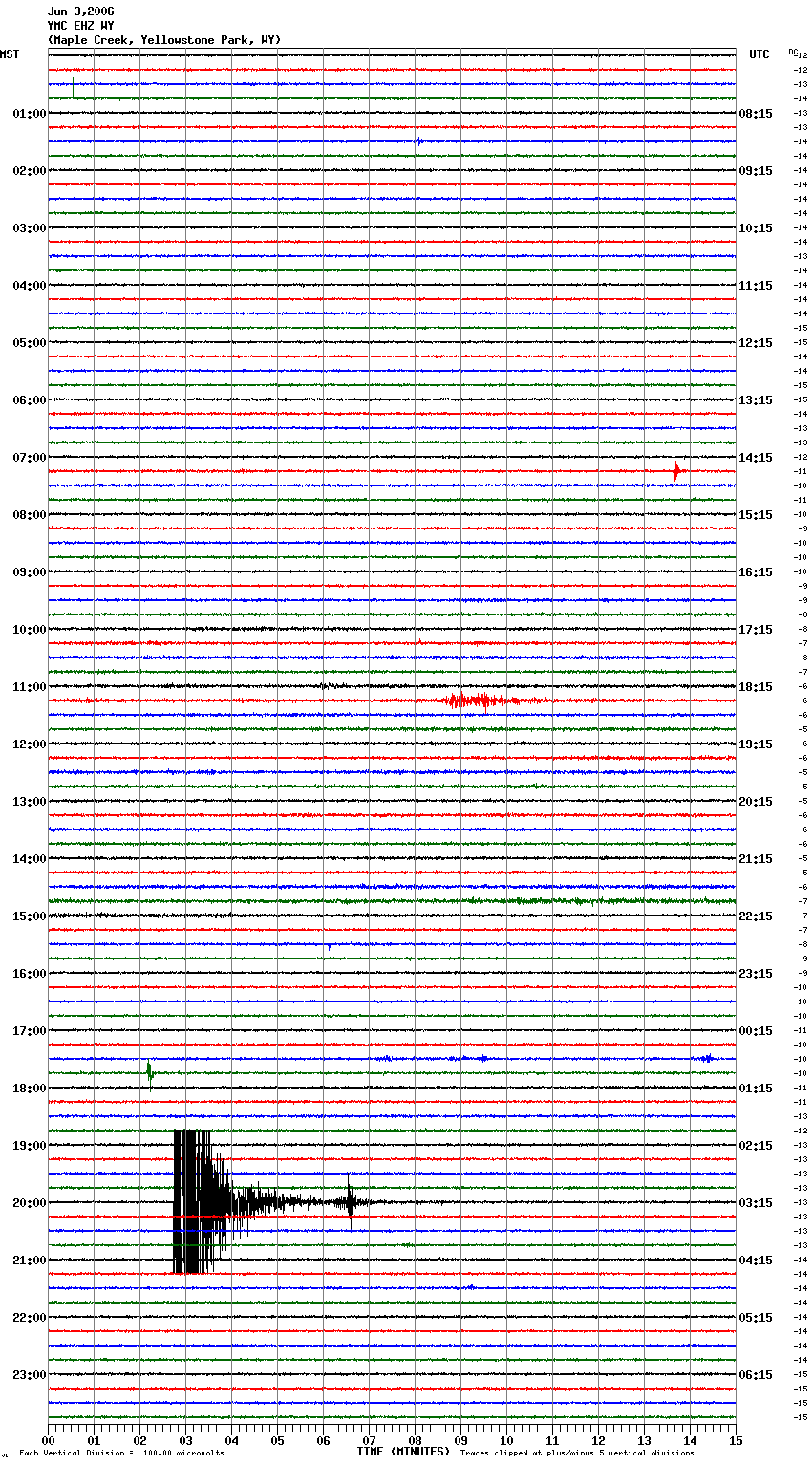Viewport: 812px width, 1466px height.
Task: Click the green spike on the 17:45 trace
Action: pyautogui.click(x=150, y=1073)
